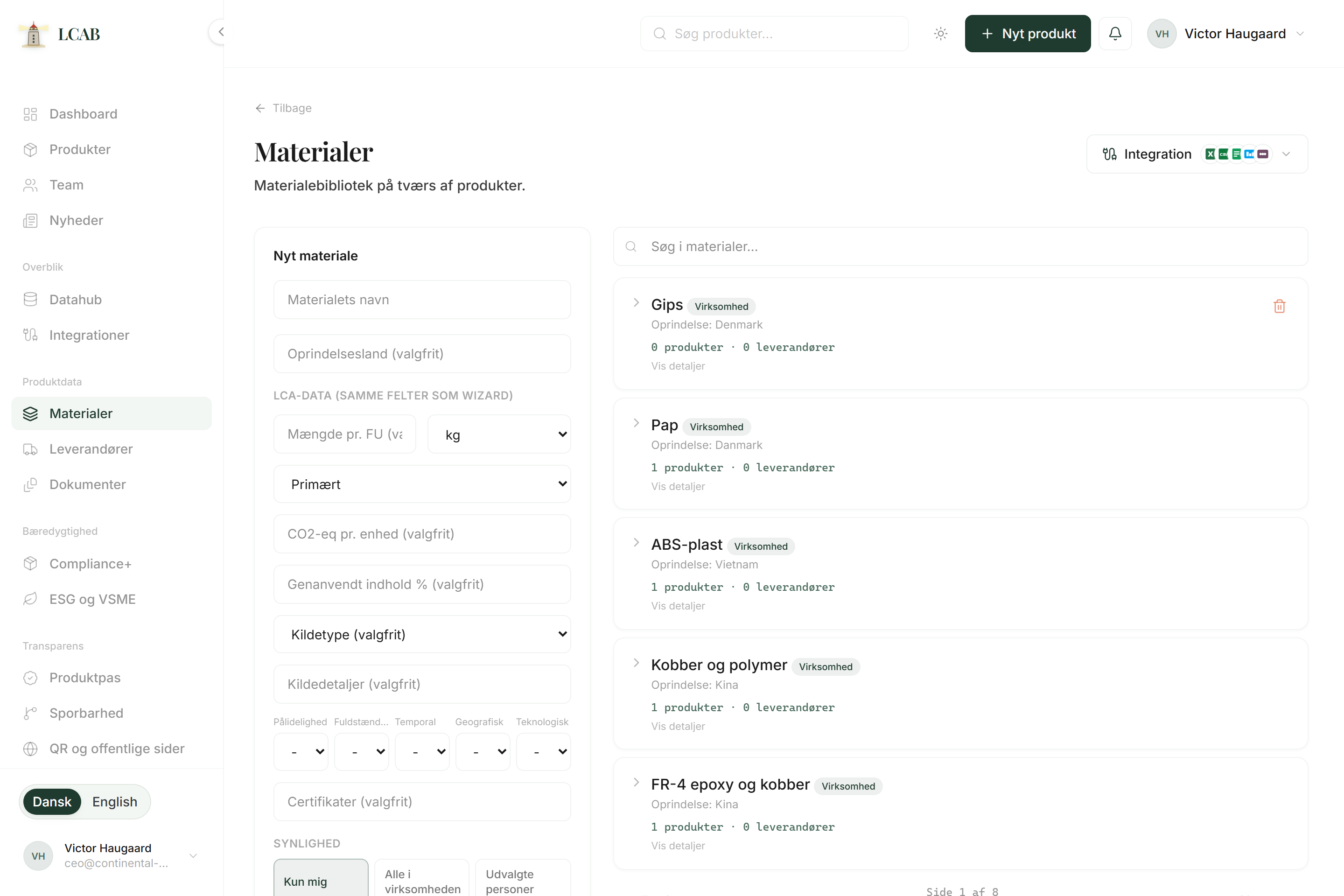
Task: Click the Dokumenter sidebar icon
Action: (x=30, y=484)
